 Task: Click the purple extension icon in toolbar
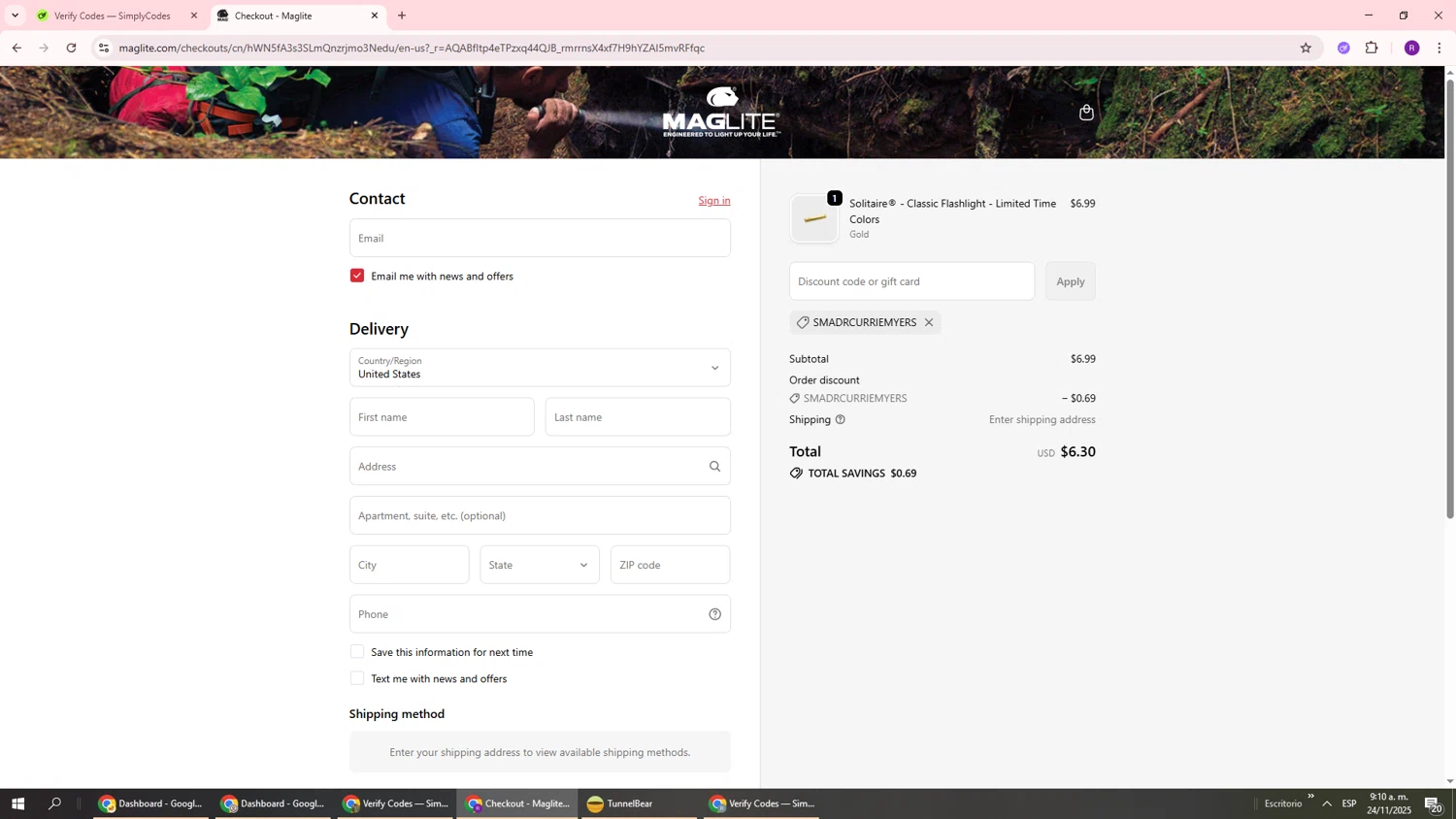coord(1343,48)
